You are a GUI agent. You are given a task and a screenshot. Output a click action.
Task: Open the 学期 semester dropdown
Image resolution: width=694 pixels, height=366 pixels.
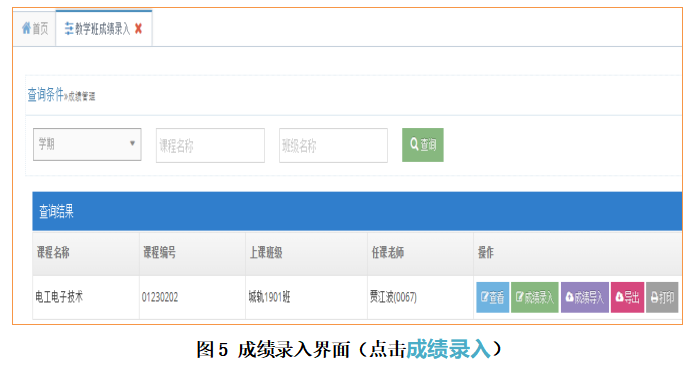point(87,144)
